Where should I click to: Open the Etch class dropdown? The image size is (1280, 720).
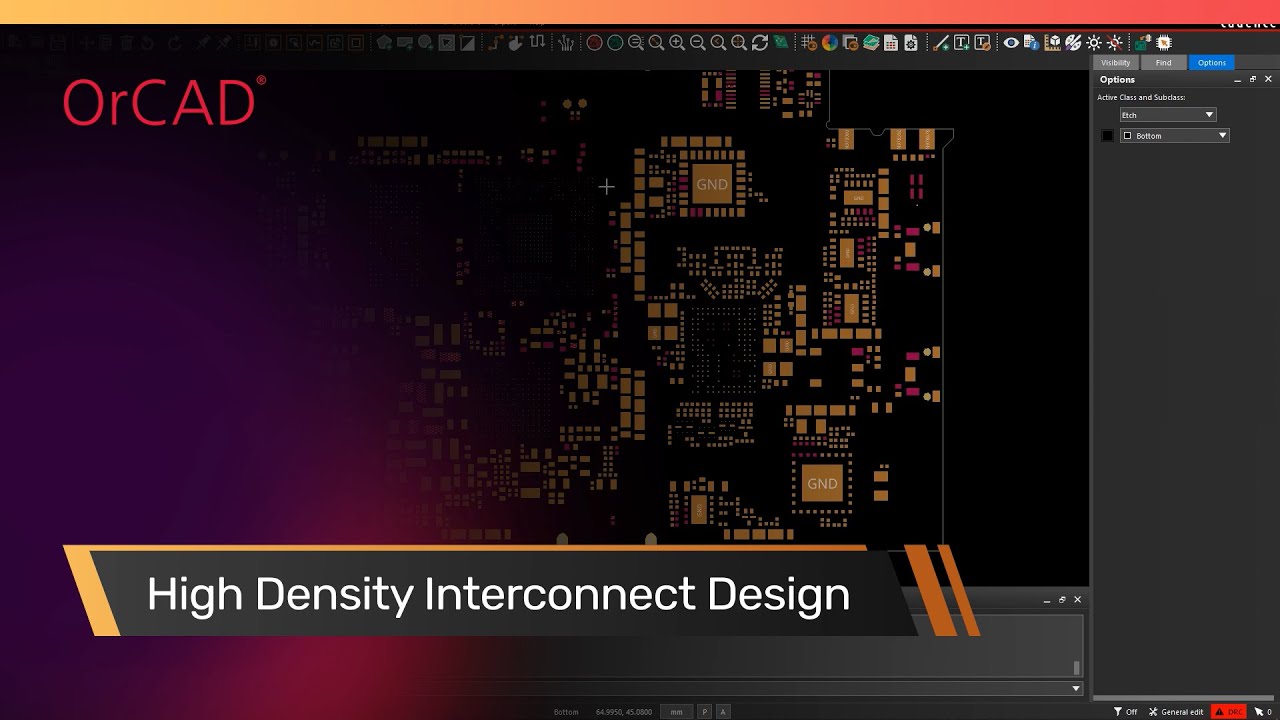coord(1168,115)
